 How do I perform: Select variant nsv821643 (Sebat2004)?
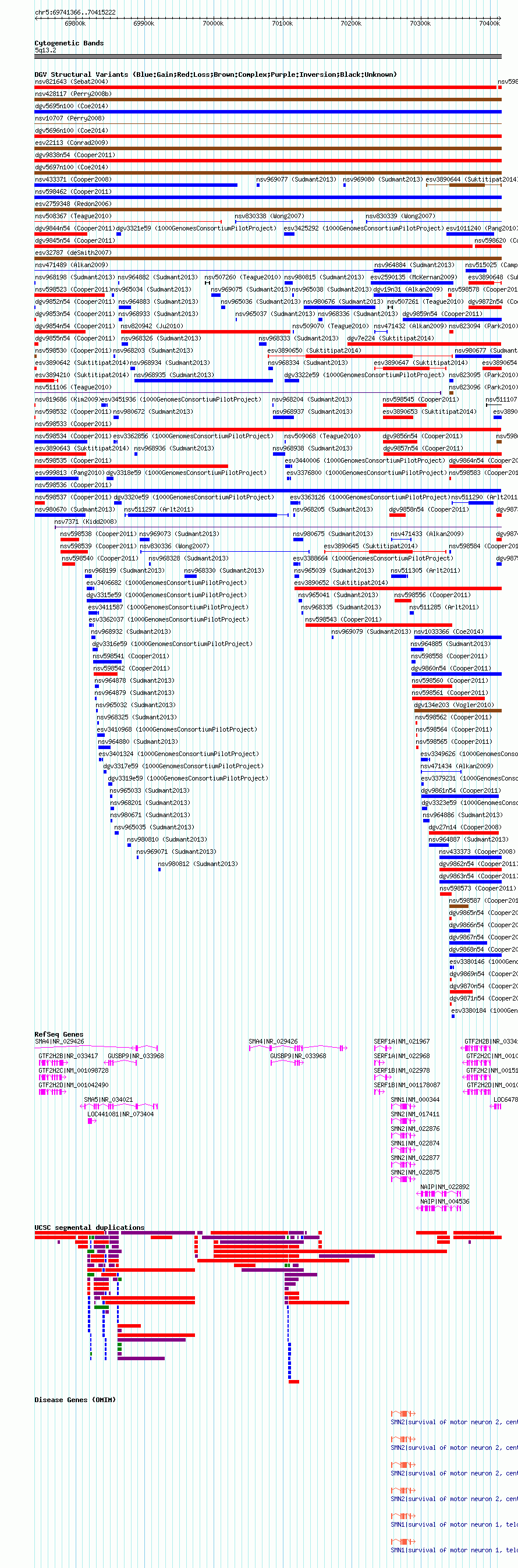(71, 81)
